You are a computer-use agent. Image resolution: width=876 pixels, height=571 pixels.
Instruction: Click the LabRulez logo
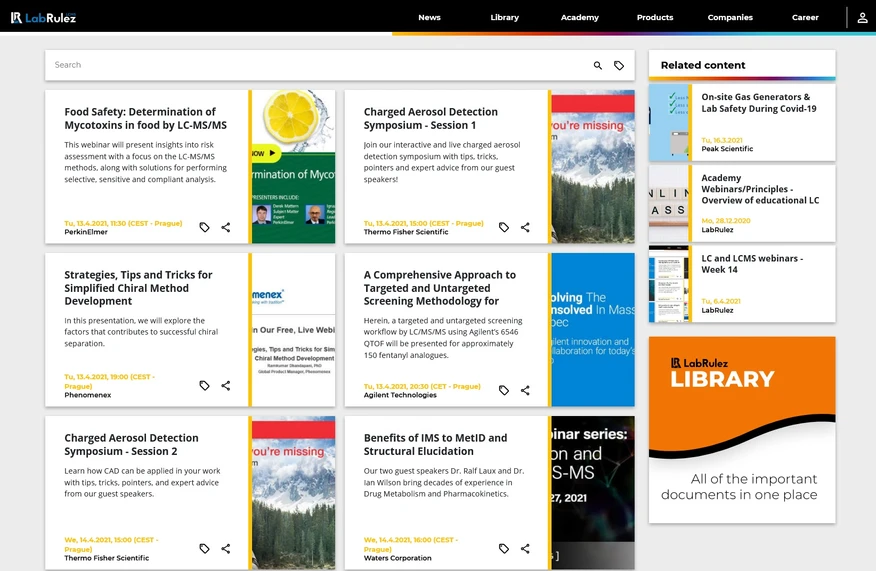point(43,18)
